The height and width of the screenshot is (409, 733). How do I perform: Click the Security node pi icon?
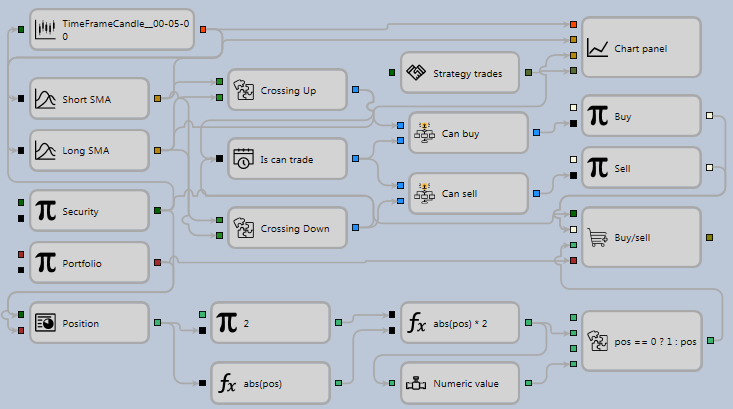pos(46,211)
